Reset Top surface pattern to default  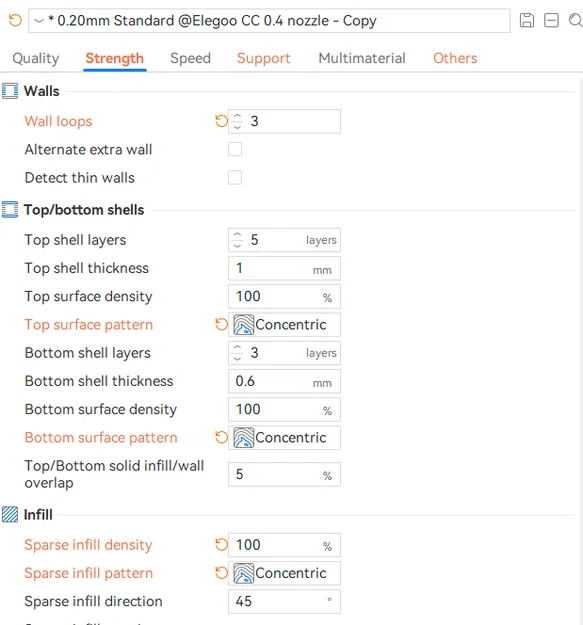(221, 324)
